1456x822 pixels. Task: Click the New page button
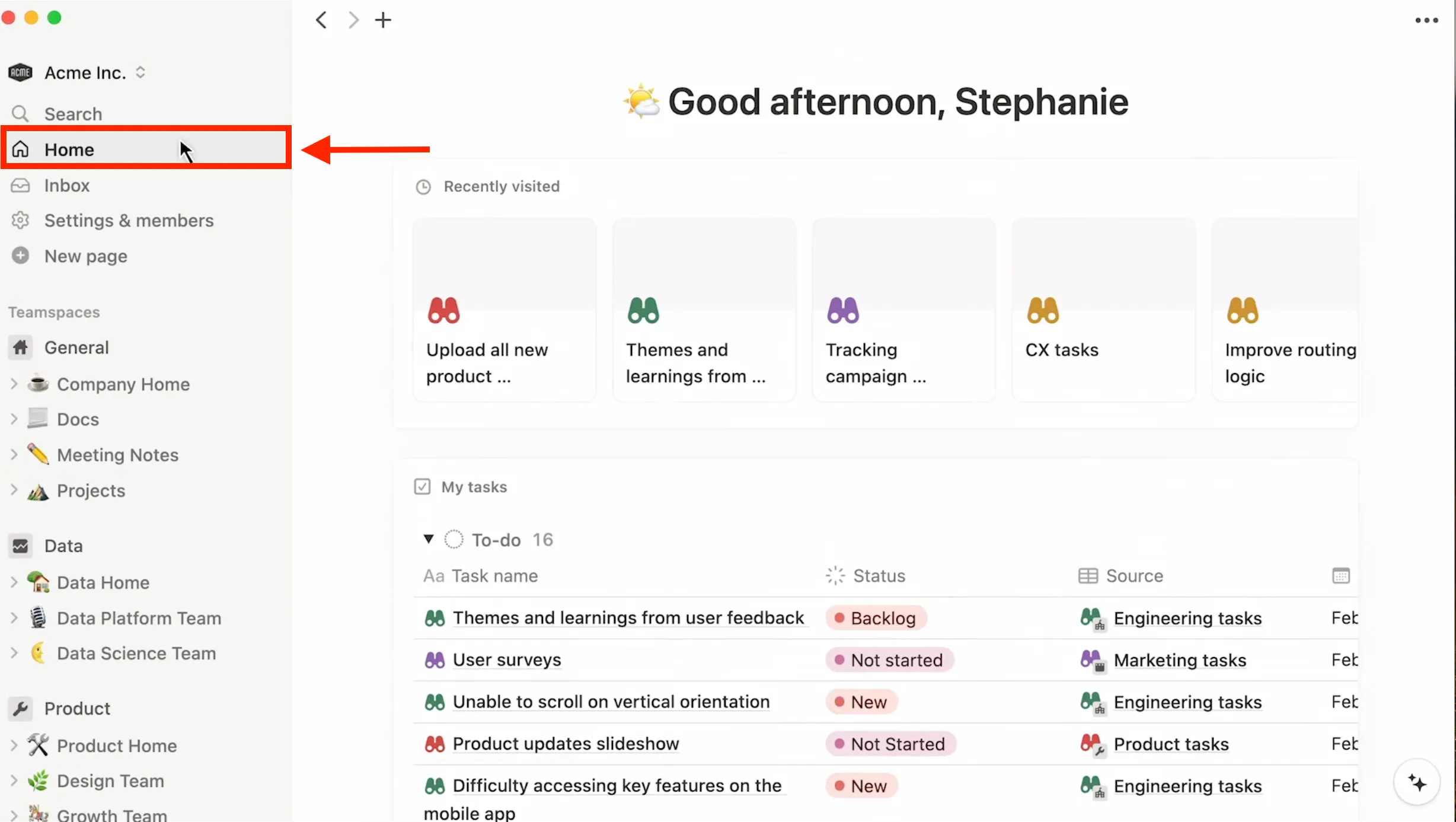[85, 256]
